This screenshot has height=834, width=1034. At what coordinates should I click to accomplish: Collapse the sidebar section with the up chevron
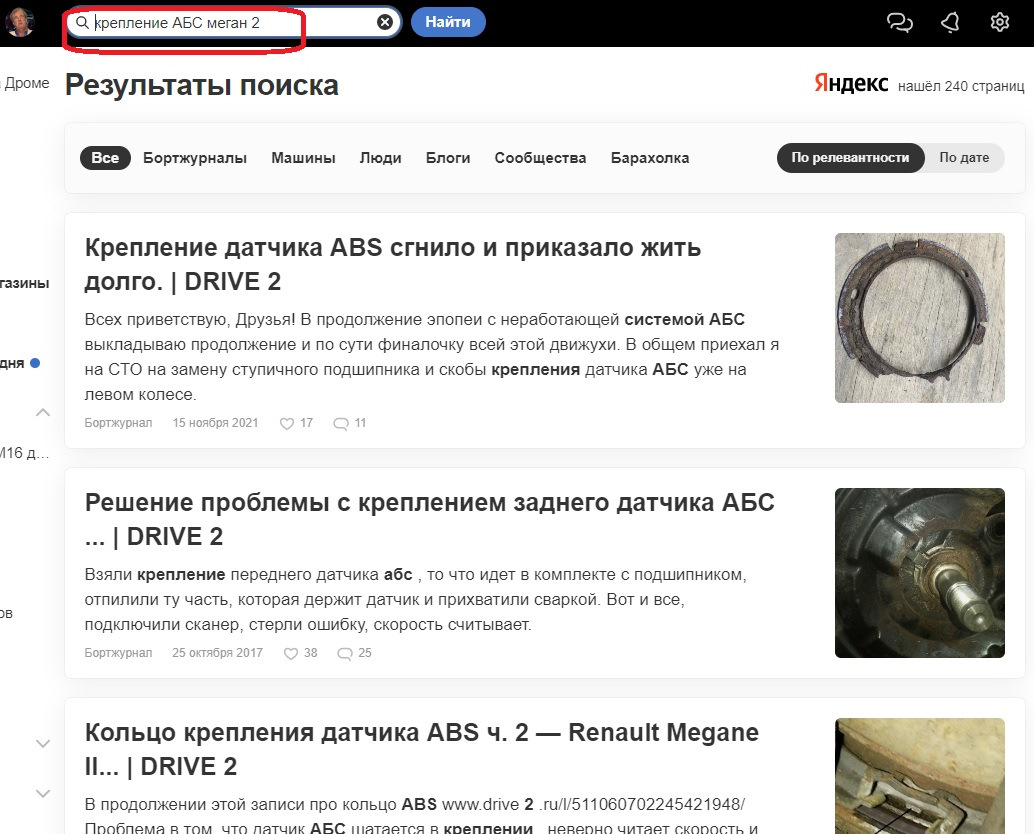(42, 412)
